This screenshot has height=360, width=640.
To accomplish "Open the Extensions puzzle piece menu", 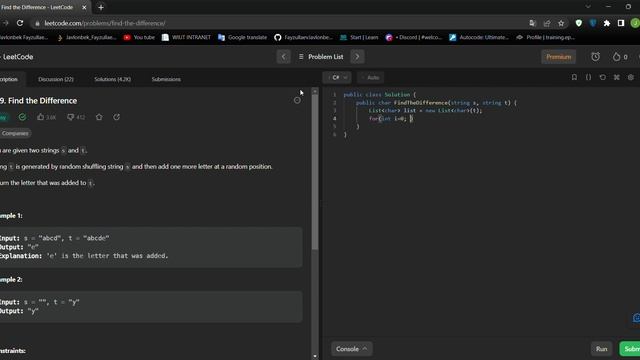I will pyautogui.click(x=607, y=23).
